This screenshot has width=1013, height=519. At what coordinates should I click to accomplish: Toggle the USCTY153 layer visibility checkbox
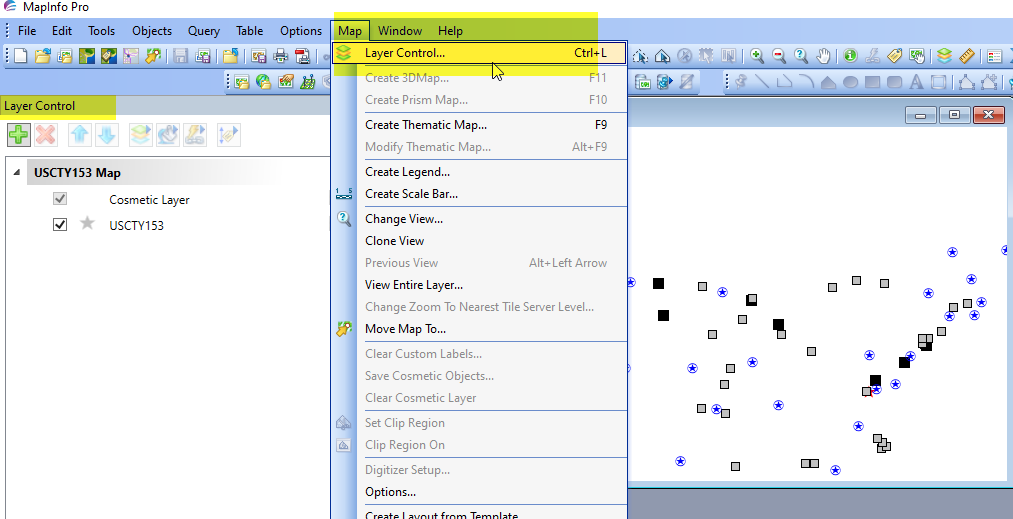(60, 225)
